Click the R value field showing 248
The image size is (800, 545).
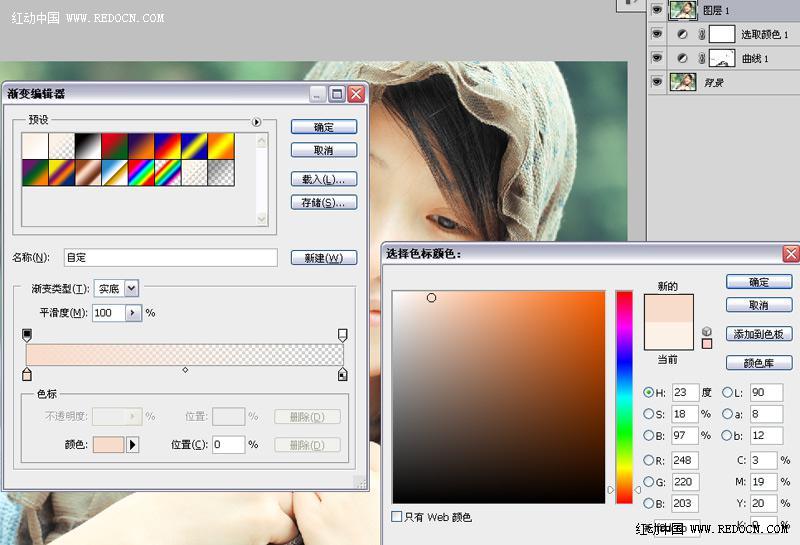click(685, 460)
